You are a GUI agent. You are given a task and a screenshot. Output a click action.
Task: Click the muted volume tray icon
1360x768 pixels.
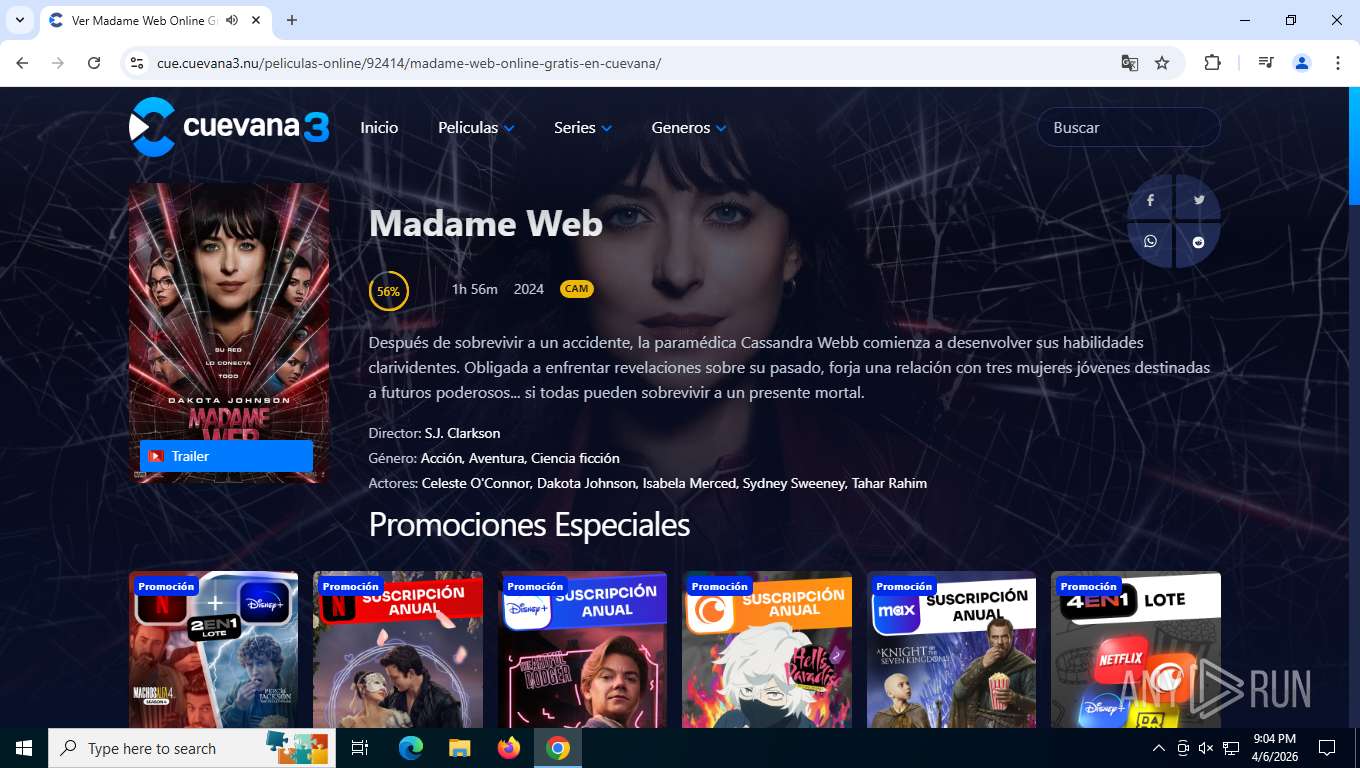click(1206, 748)
